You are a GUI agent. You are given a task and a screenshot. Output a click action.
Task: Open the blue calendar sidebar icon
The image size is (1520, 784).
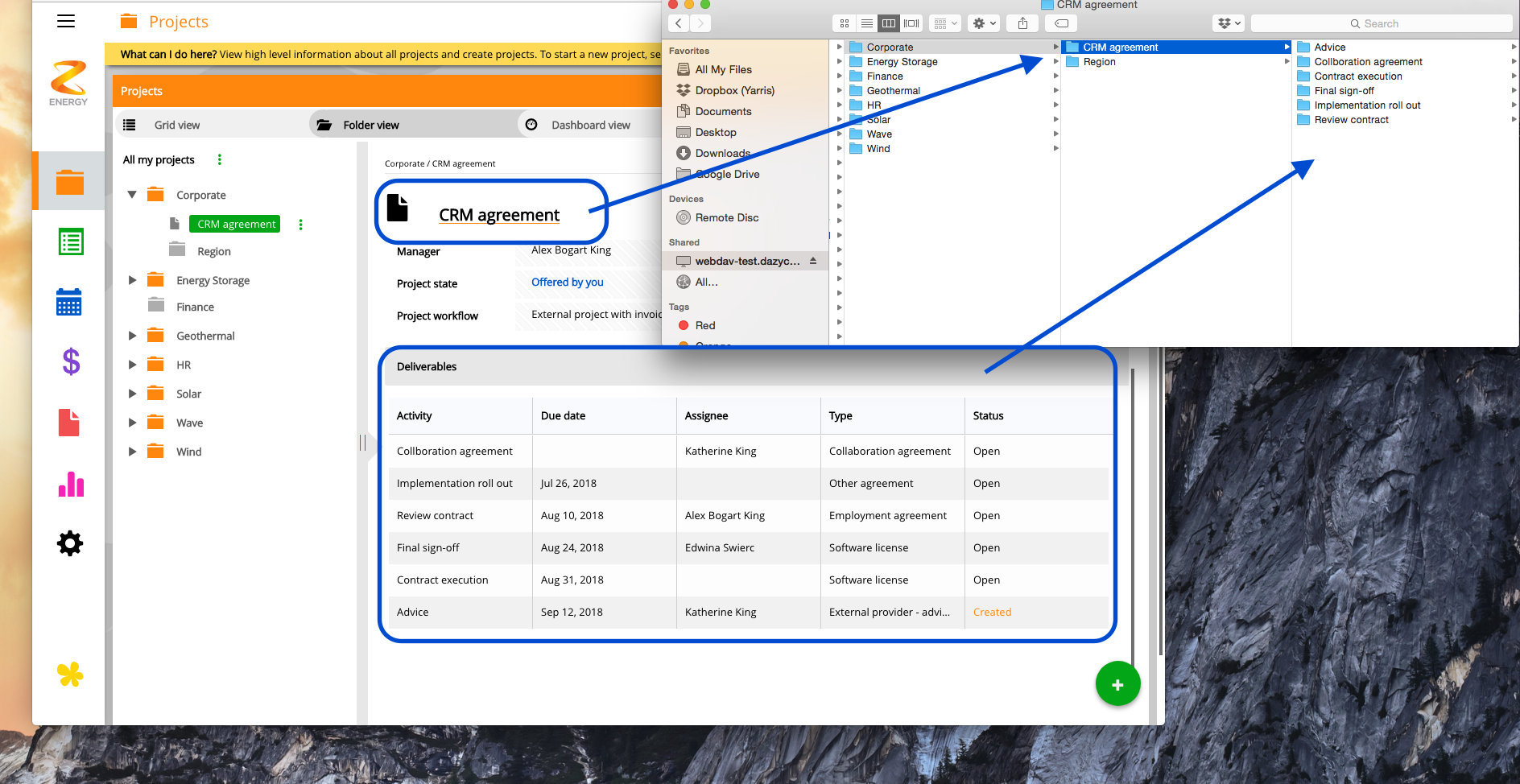69,302
